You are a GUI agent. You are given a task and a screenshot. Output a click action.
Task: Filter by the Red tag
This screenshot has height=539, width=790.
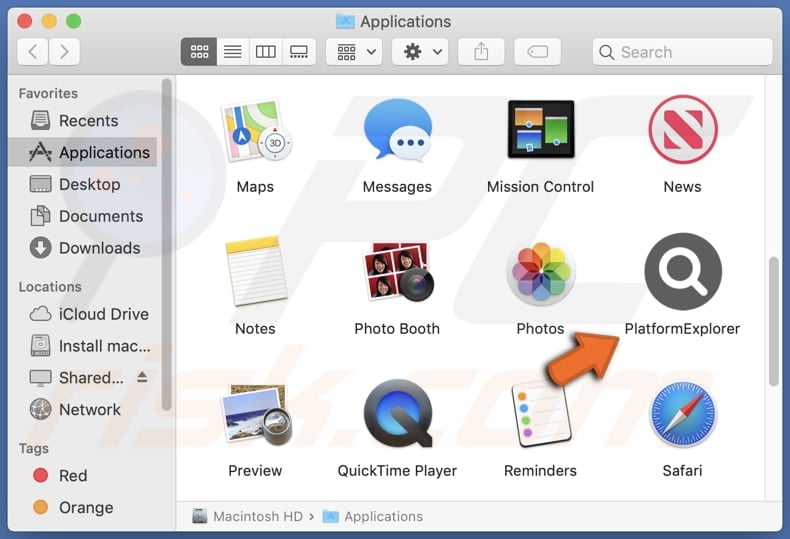coord(83,476)
